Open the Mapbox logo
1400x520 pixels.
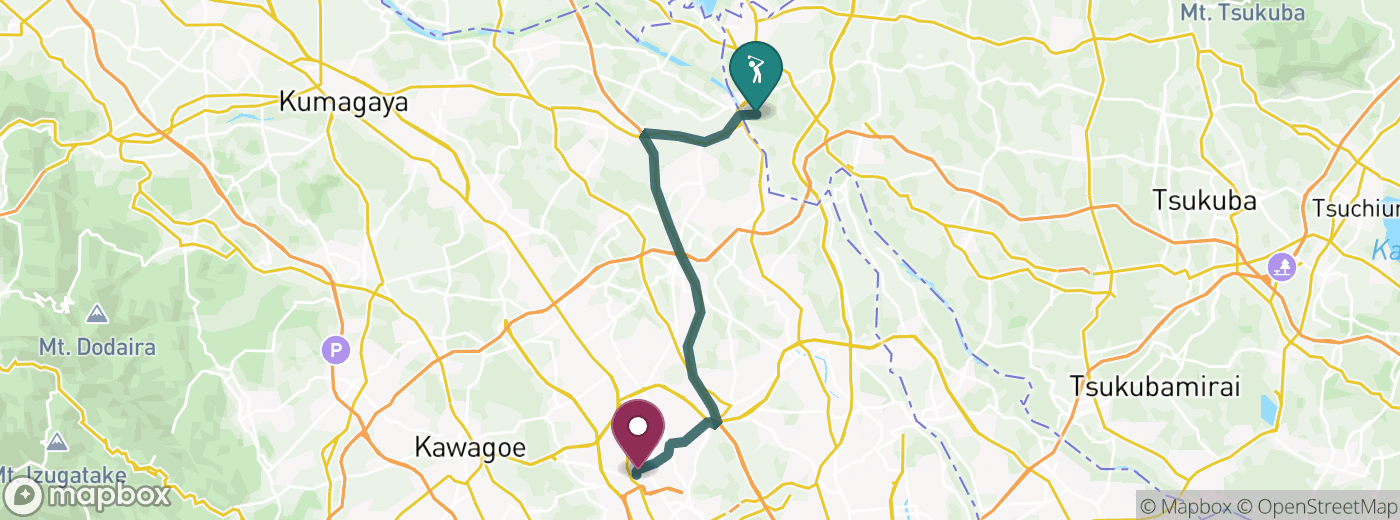pos(87,495)
